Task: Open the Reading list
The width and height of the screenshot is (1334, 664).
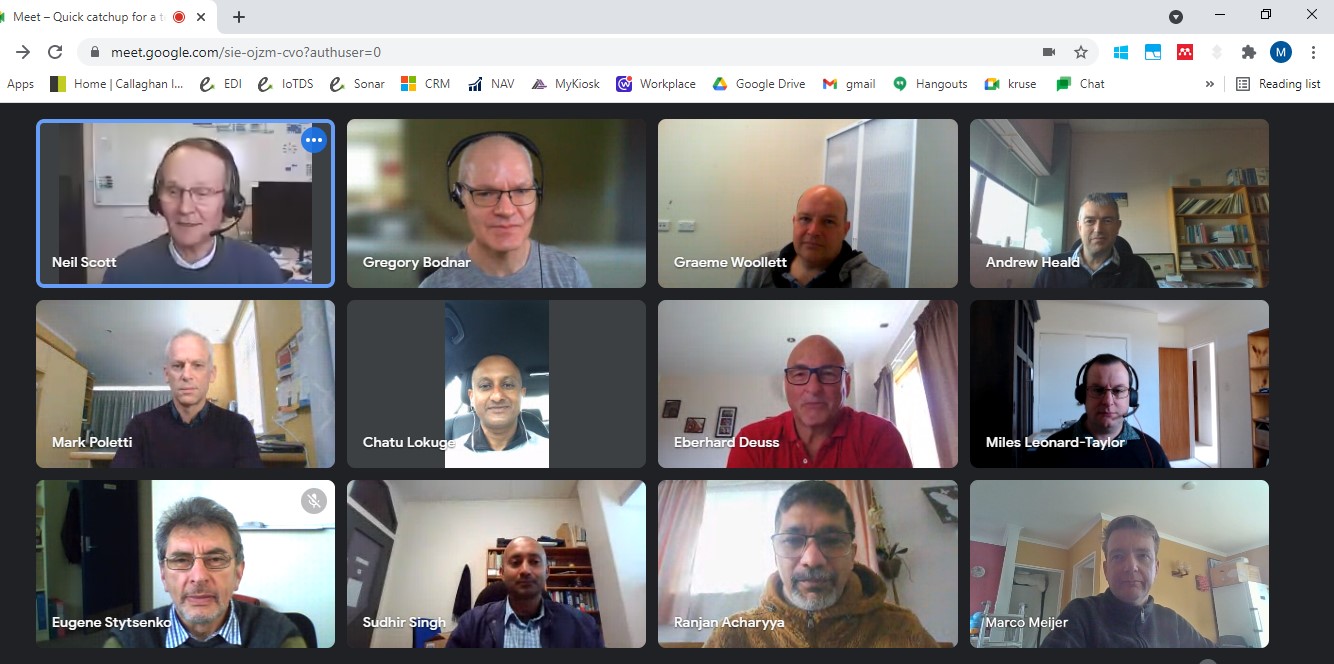Action: (x=1279, y=84)
